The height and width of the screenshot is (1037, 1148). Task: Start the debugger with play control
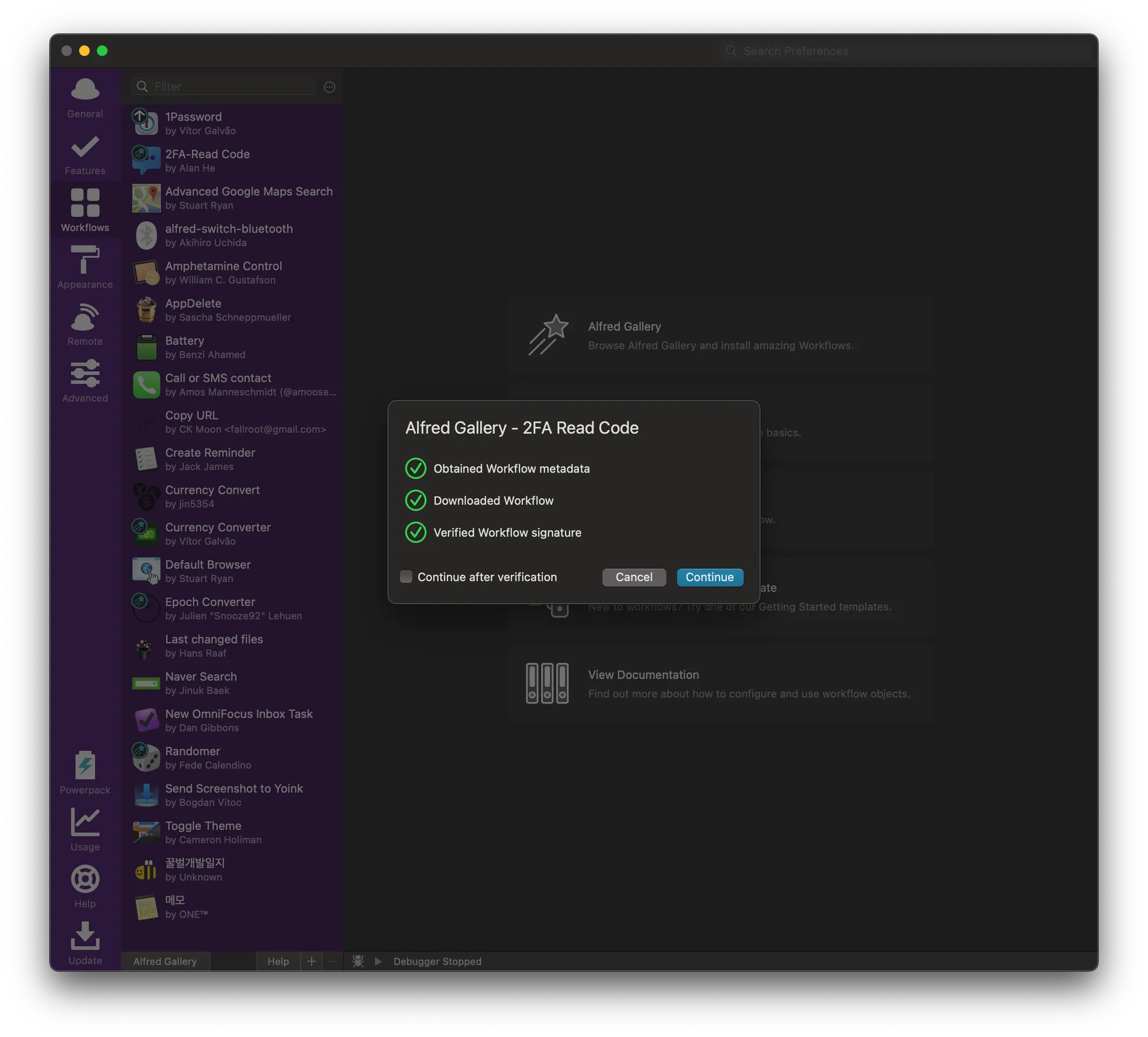[x=378, y=961]
